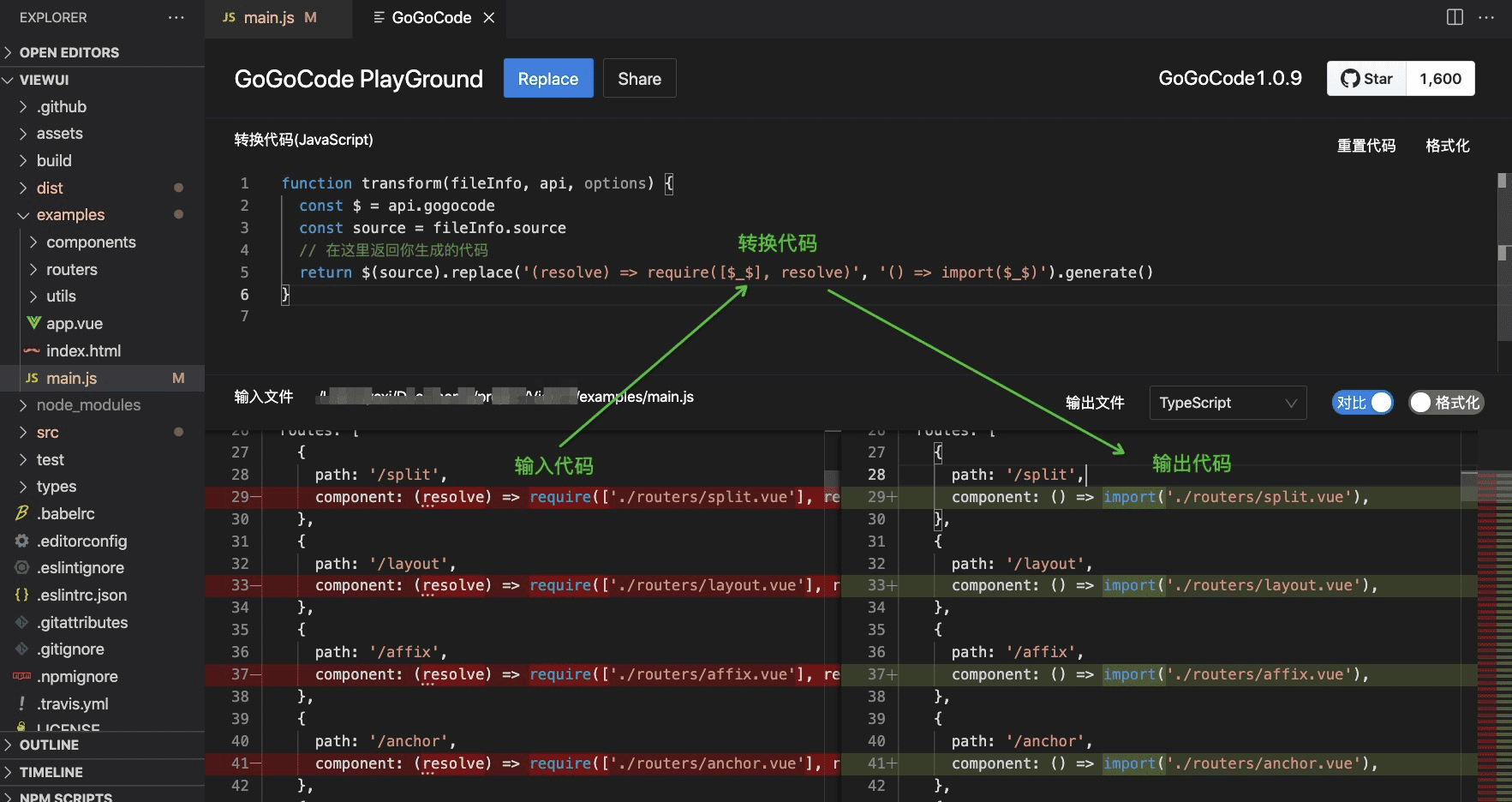Click the index.html file icon in explorer
1512x802 pixels.
pyautogui.click(x=32, y=350)
